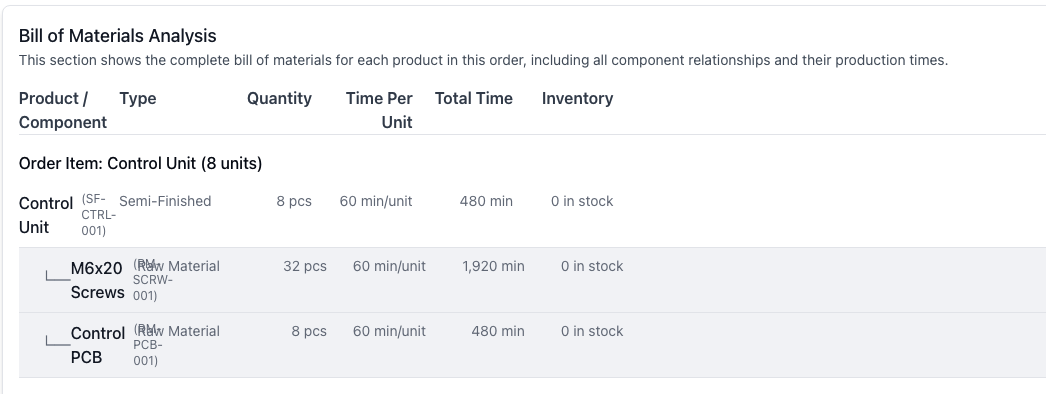This screenshot has width=1046, height=394.
Task: Click the Semi-Finished type label
Action: pos(165,201)
